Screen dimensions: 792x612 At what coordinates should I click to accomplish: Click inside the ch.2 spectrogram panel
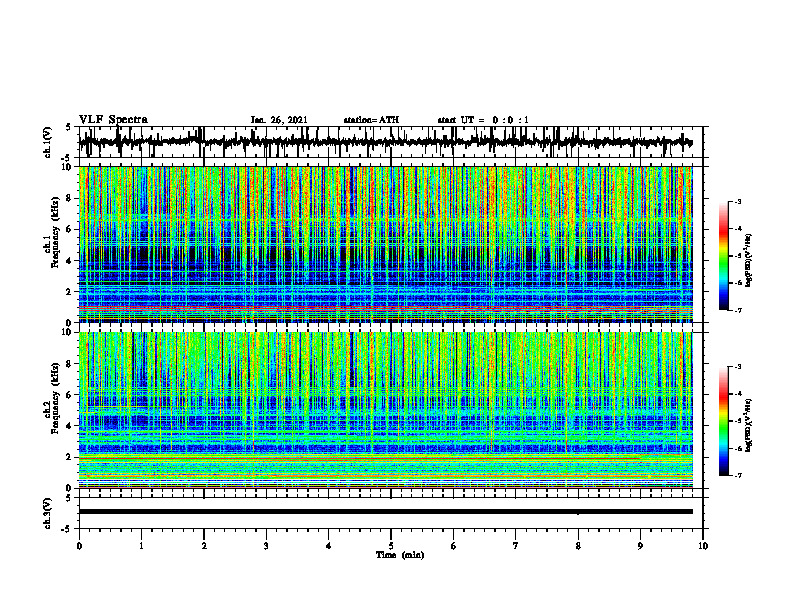[x=385, y=410]
